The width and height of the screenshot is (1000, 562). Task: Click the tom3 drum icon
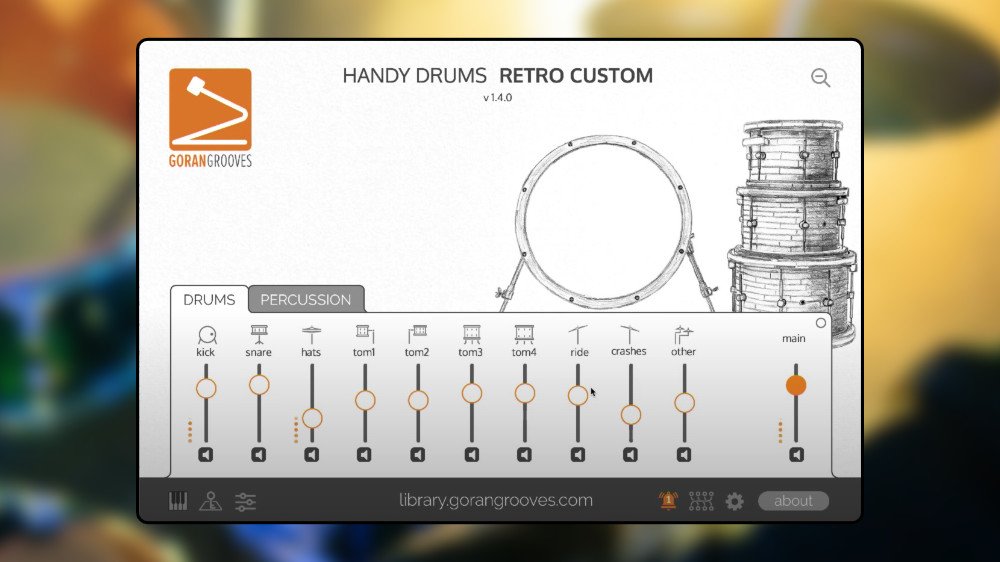[x=471, y=335]
